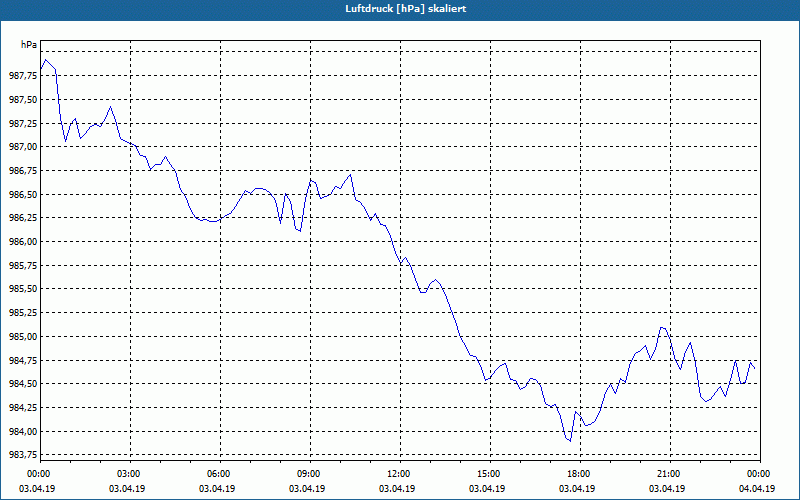This screenshot has width=800, height=500.
Task: Click the 03.04.19 date under 12:00
Action: (397, 489)
